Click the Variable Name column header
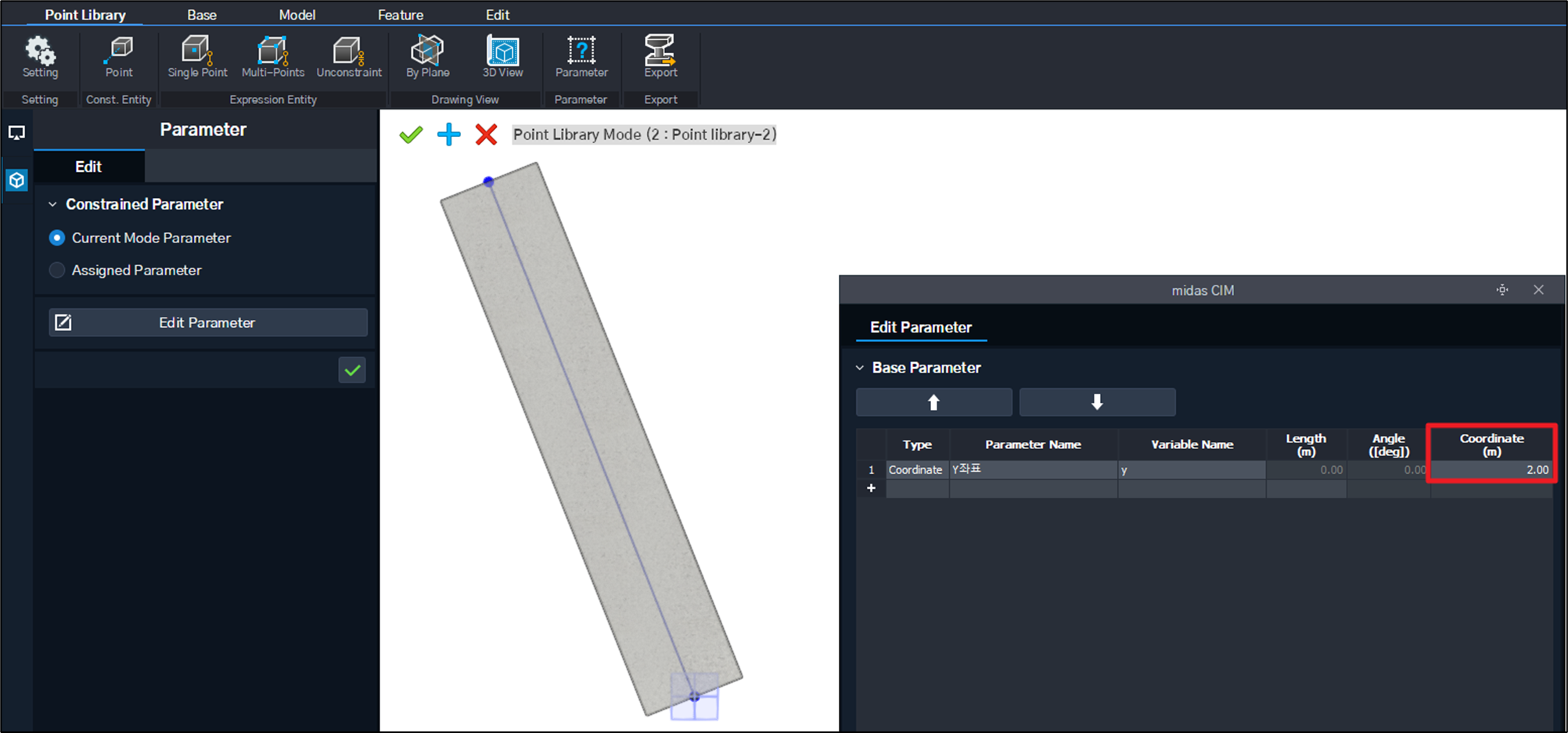Screen dimensions: 1568x733 click(x=1192, y=444)
